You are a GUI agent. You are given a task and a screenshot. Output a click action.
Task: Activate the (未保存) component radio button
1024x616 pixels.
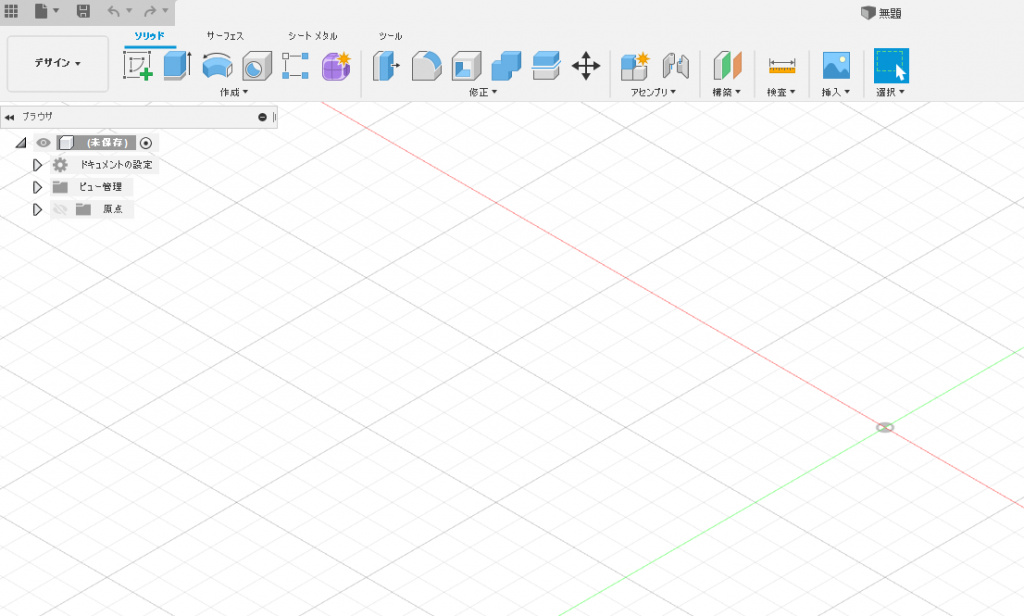pos(146,142)
